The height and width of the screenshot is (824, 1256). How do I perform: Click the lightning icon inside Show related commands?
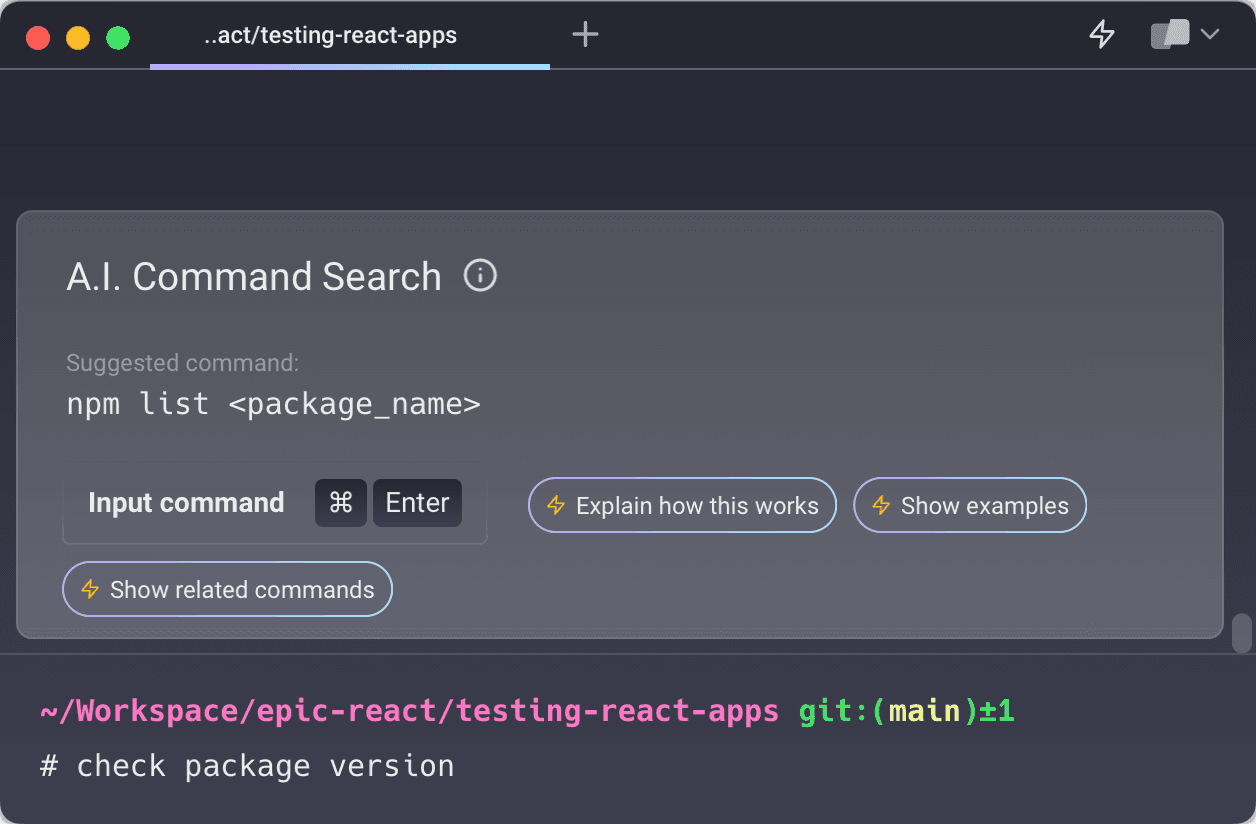pyautogui.click(x=90, y=589)
